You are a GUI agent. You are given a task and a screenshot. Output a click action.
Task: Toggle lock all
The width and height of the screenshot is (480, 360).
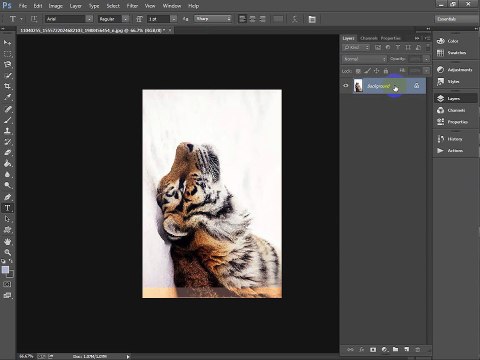(386, 71)
